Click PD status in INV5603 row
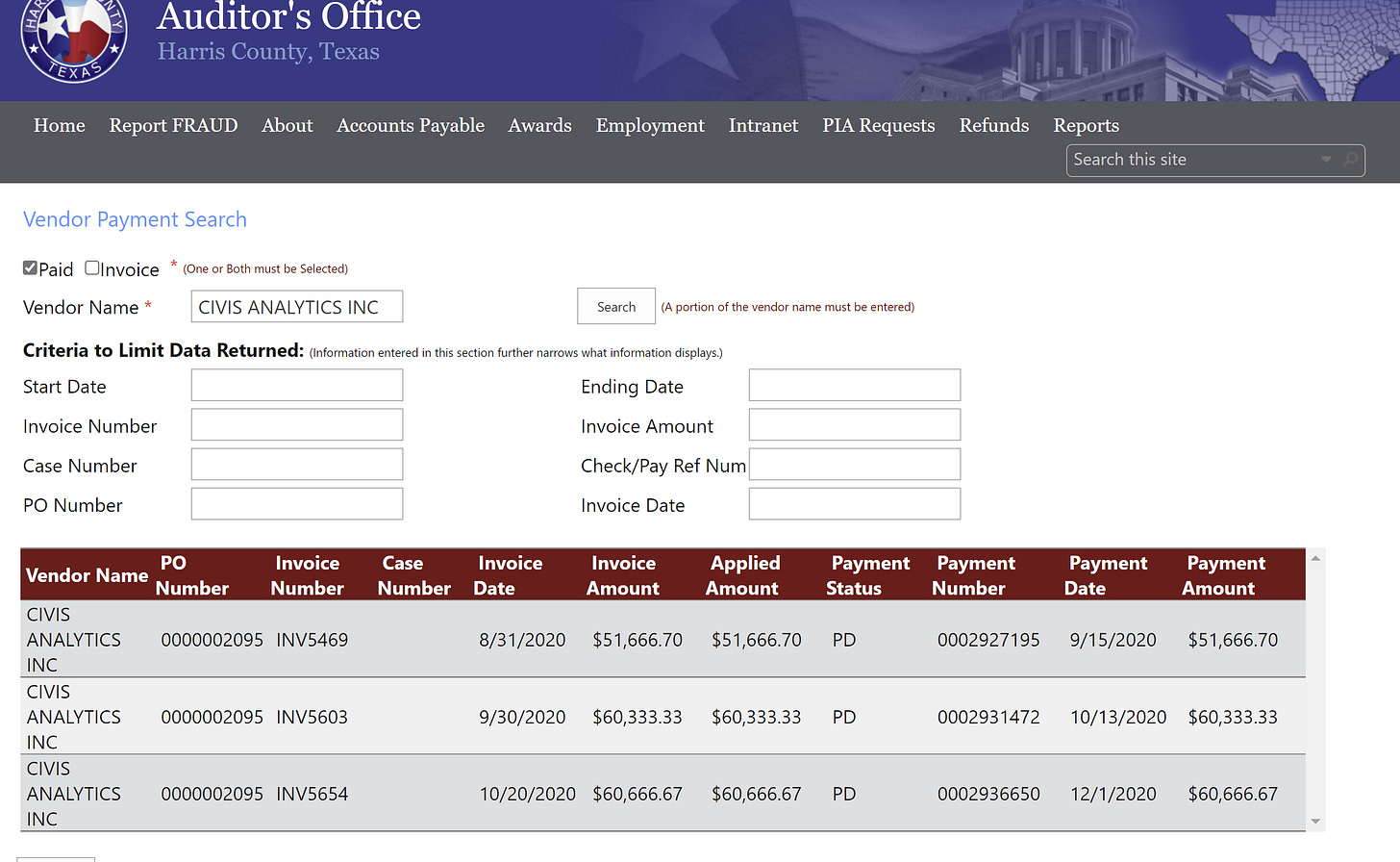This screenshot has height=862, width=1400. point(844,717)
